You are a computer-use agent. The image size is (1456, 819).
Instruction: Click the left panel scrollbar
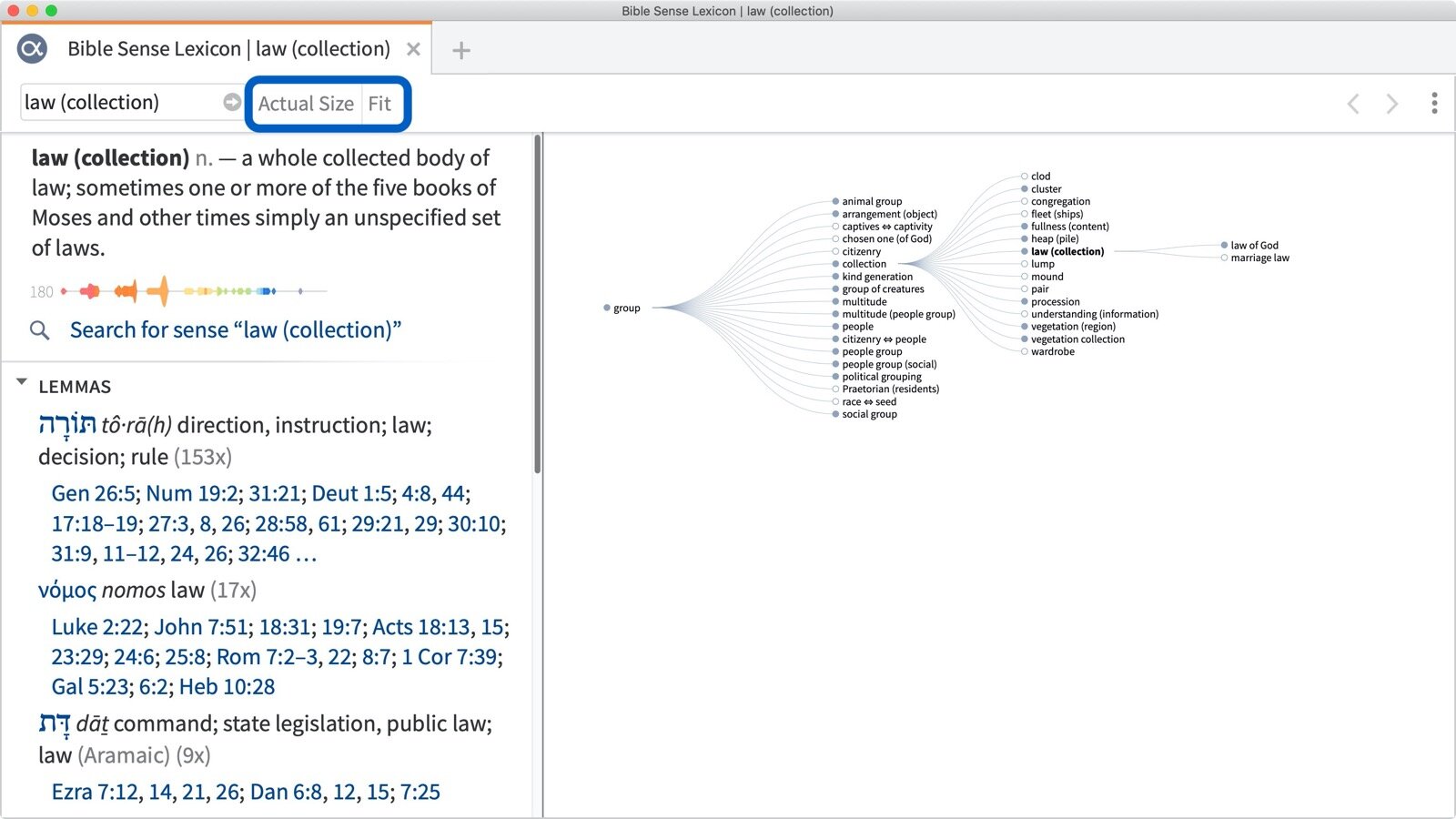[x=538, y=305]
